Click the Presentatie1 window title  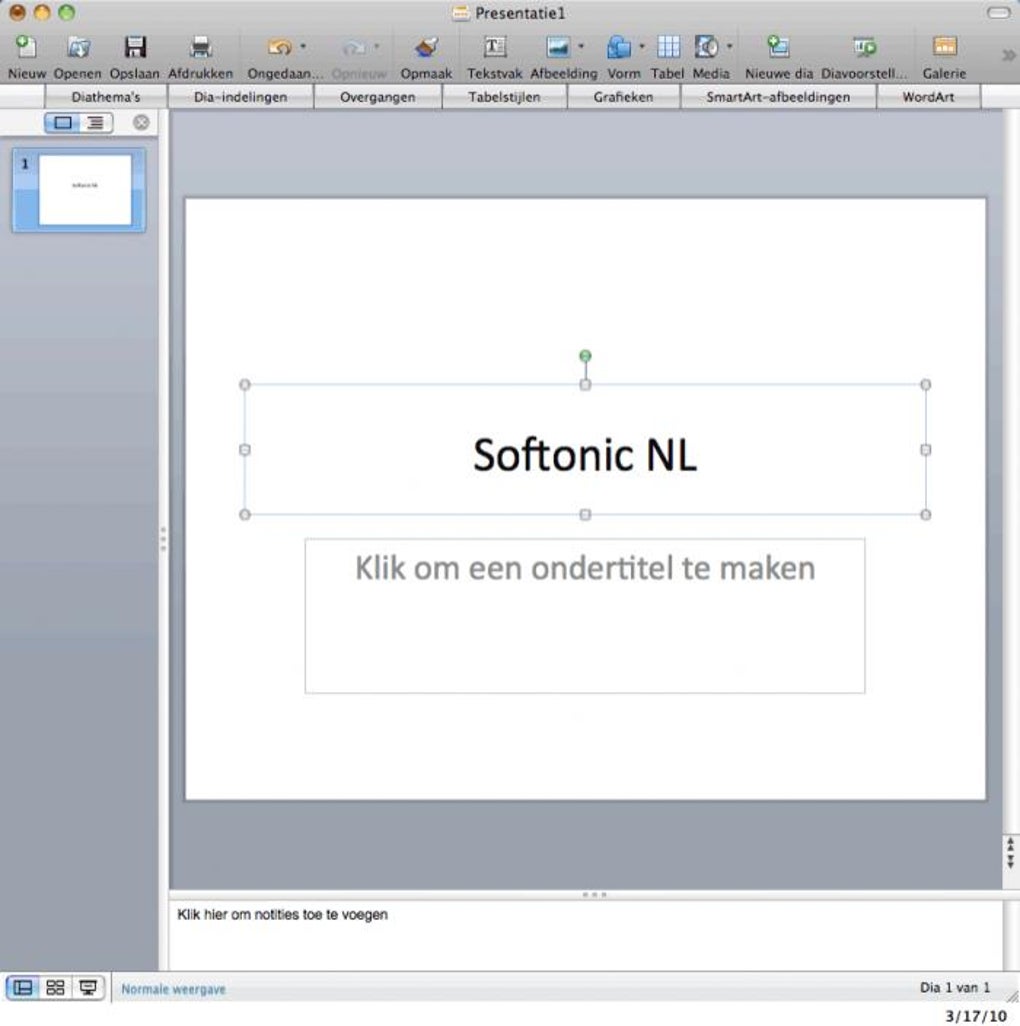point(520,13)
